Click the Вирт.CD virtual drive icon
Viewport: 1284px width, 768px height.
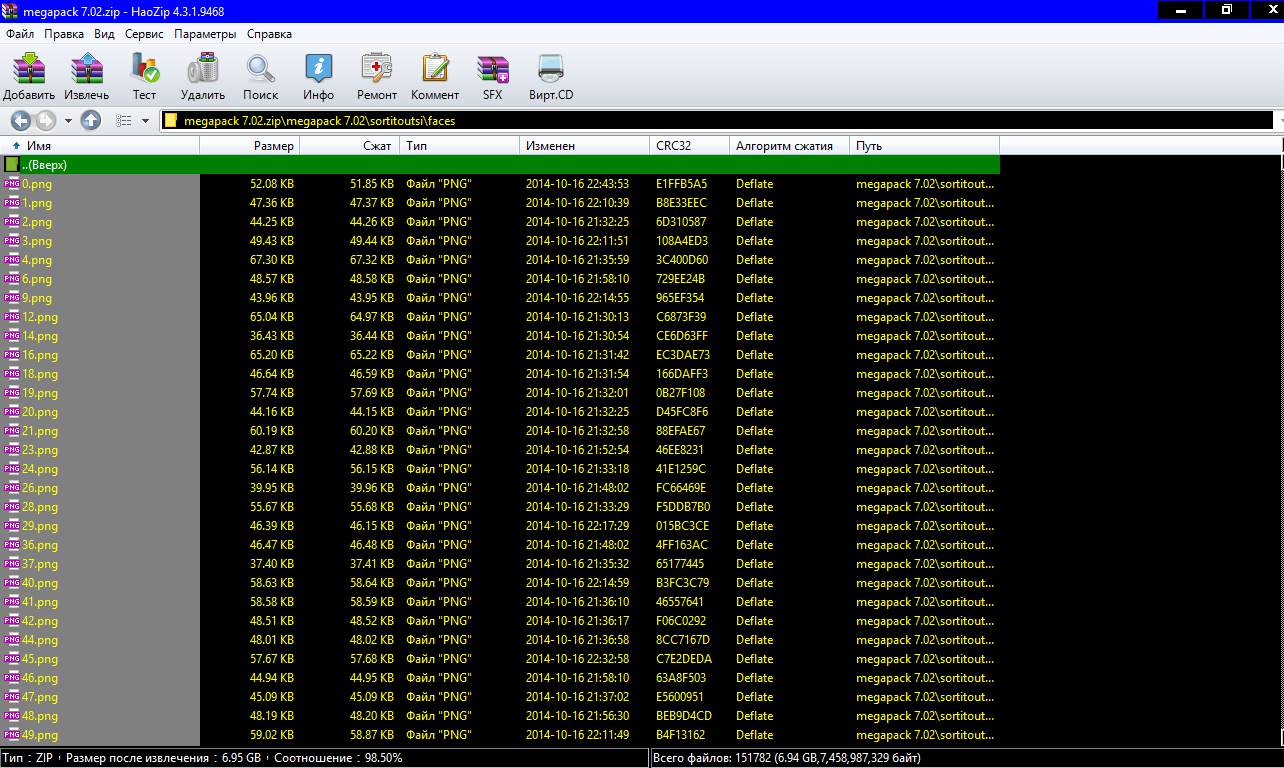(551, 70)
